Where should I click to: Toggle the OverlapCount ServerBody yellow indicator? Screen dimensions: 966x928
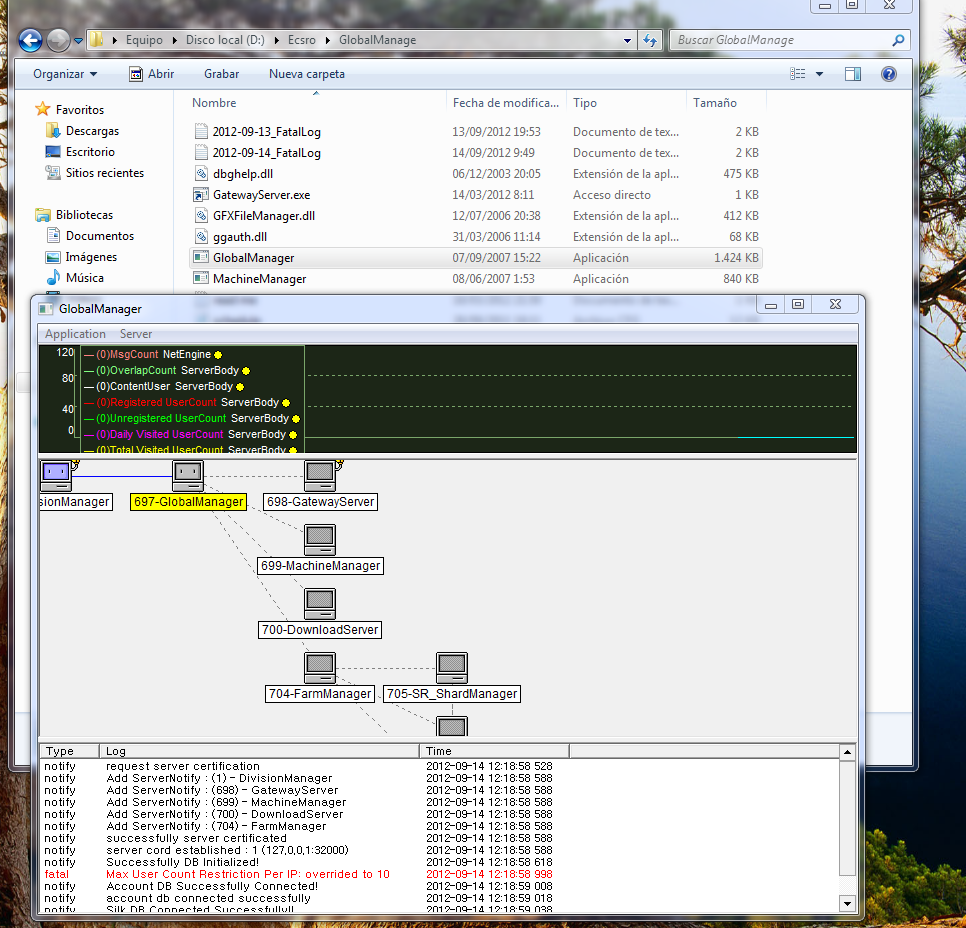click(x=246, y=371)
